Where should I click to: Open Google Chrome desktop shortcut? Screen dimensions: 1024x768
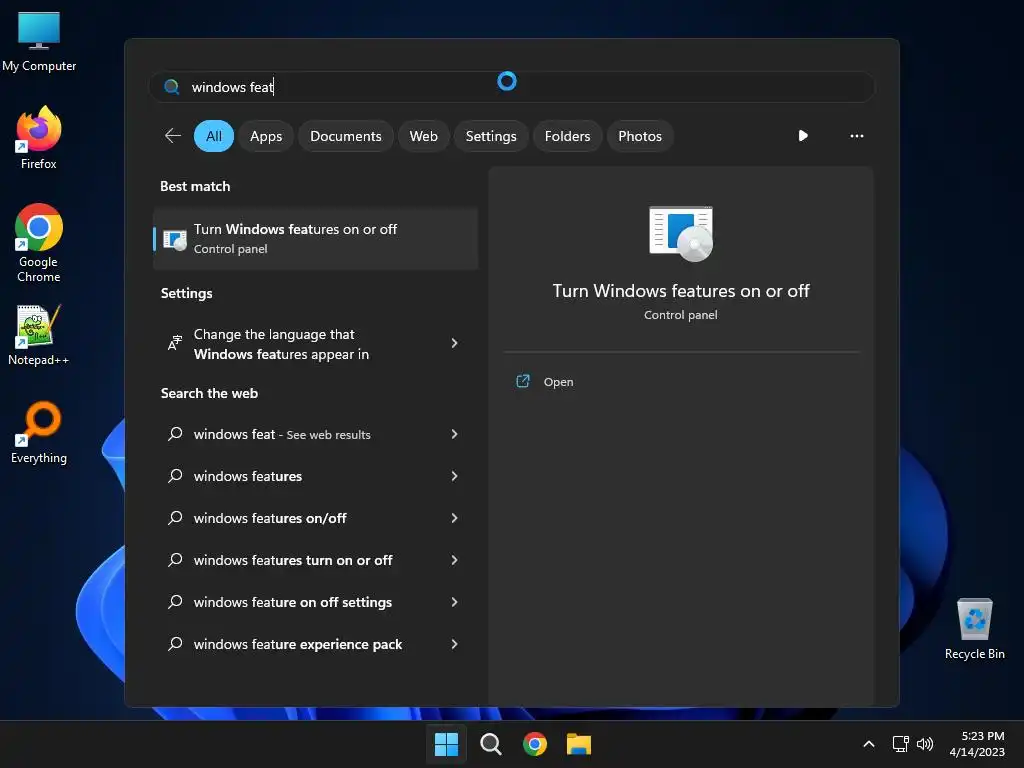tap(39, 243)
